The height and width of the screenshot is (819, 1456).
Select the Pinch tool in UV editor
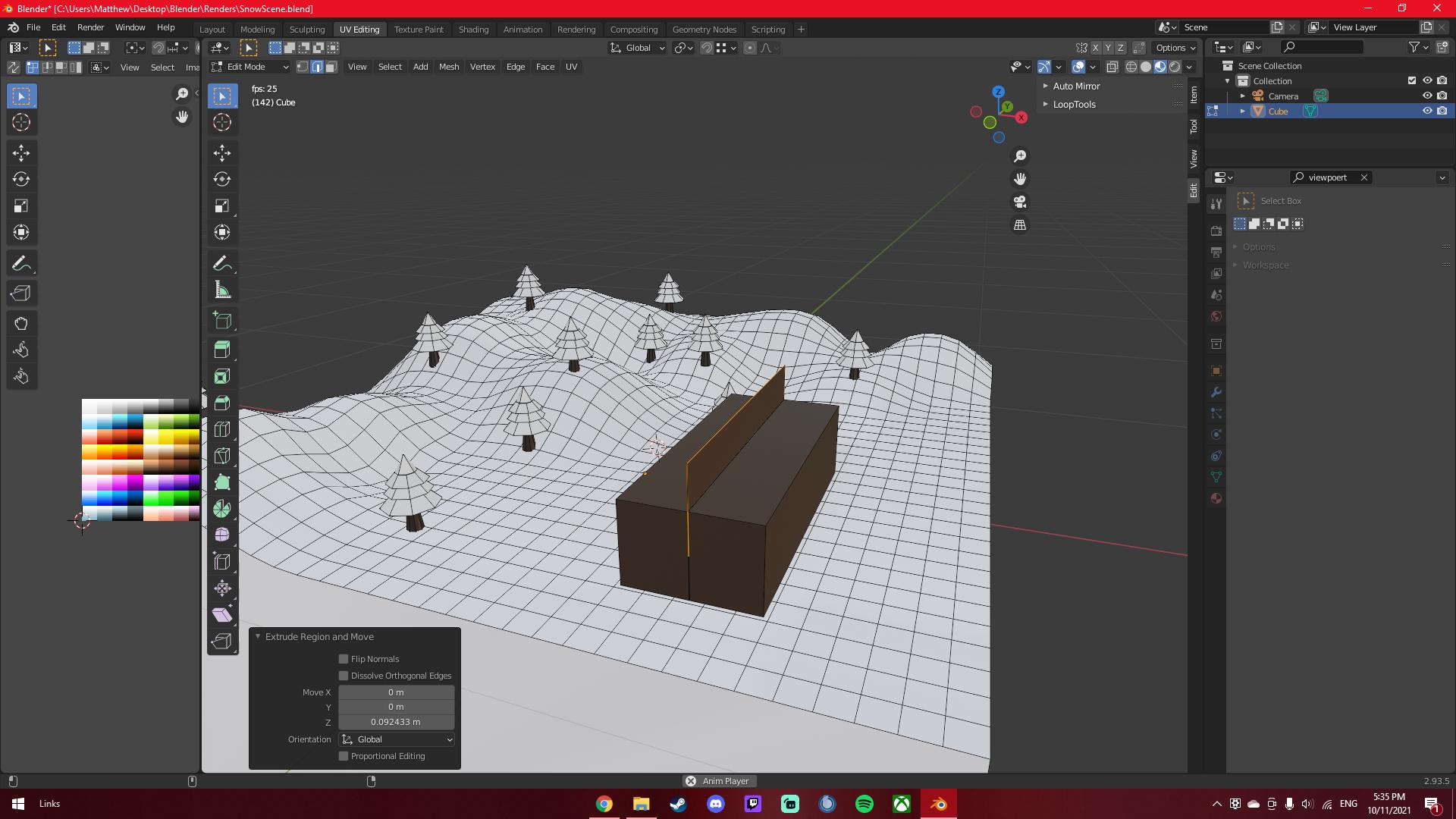[21, 377]
